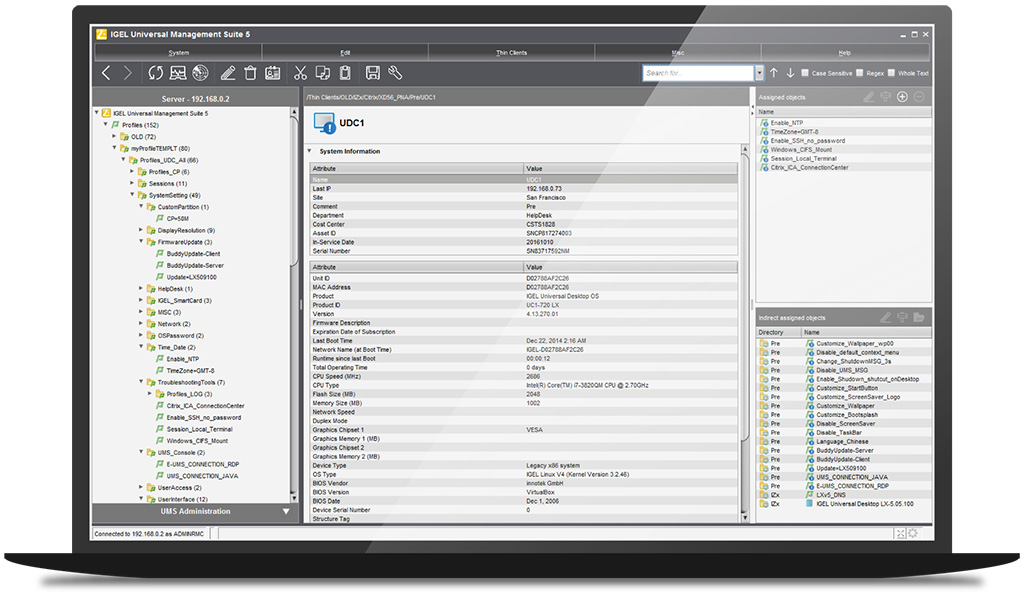1024x608 pixels.
Task: Click the Cut scissors icon
Action: point(300,73)
